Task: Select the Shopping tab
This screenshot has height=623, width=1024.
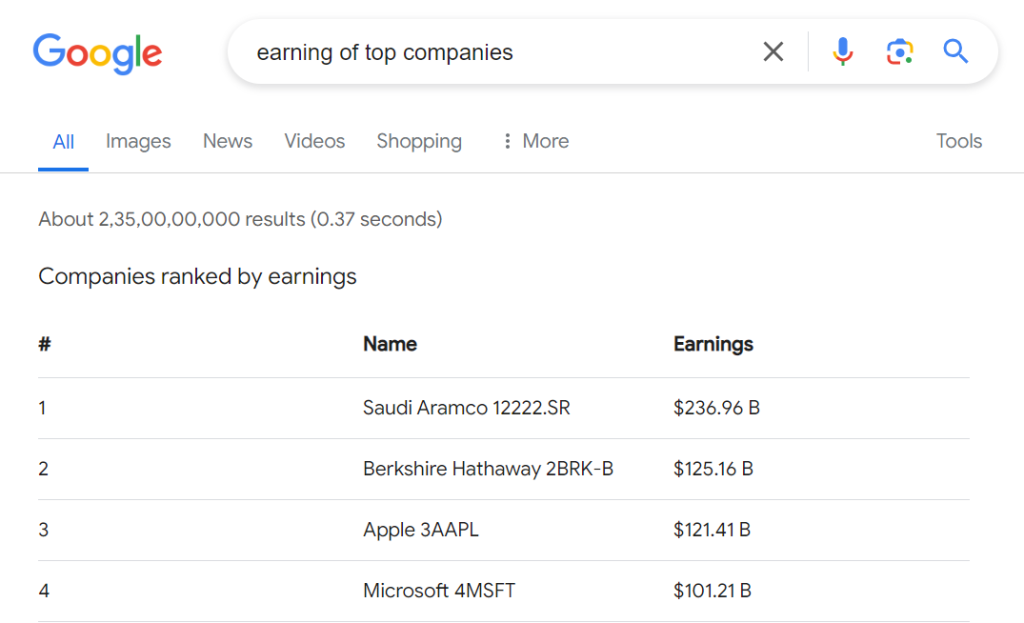Action: coord(419,141)
